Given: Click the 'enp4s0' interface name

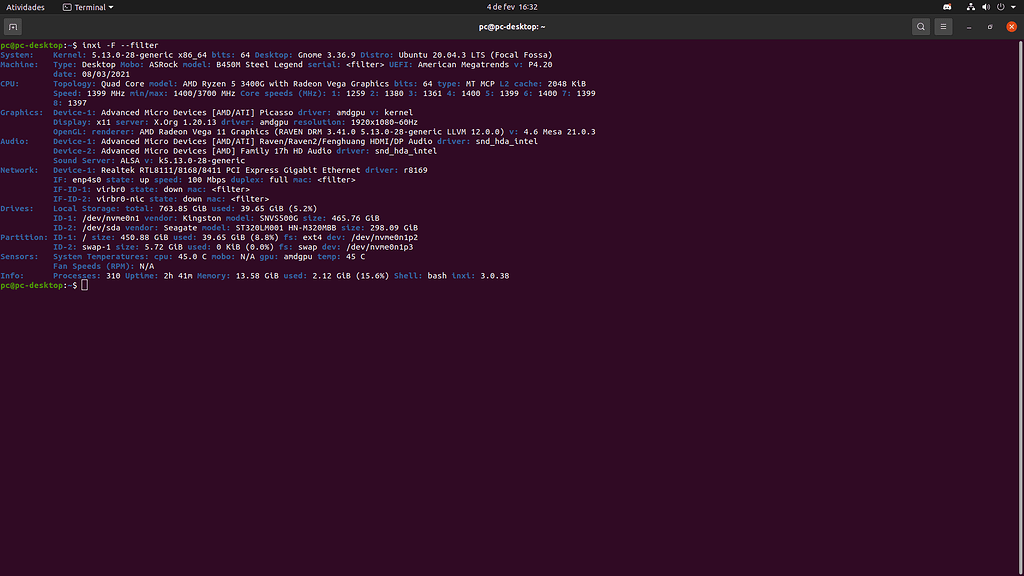Looking at the screenshot, I should tap(87, 180).
